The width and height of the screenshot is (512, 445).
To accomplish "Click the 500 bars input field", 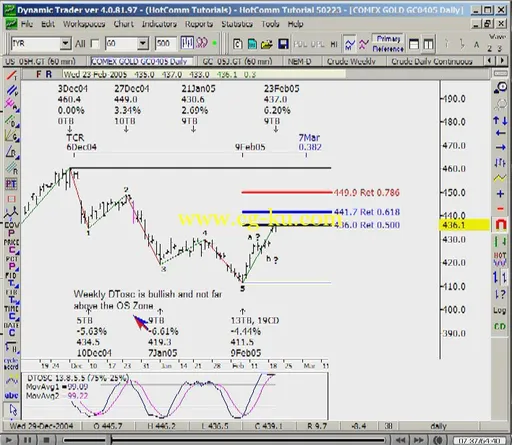I will tap(165, 43).
